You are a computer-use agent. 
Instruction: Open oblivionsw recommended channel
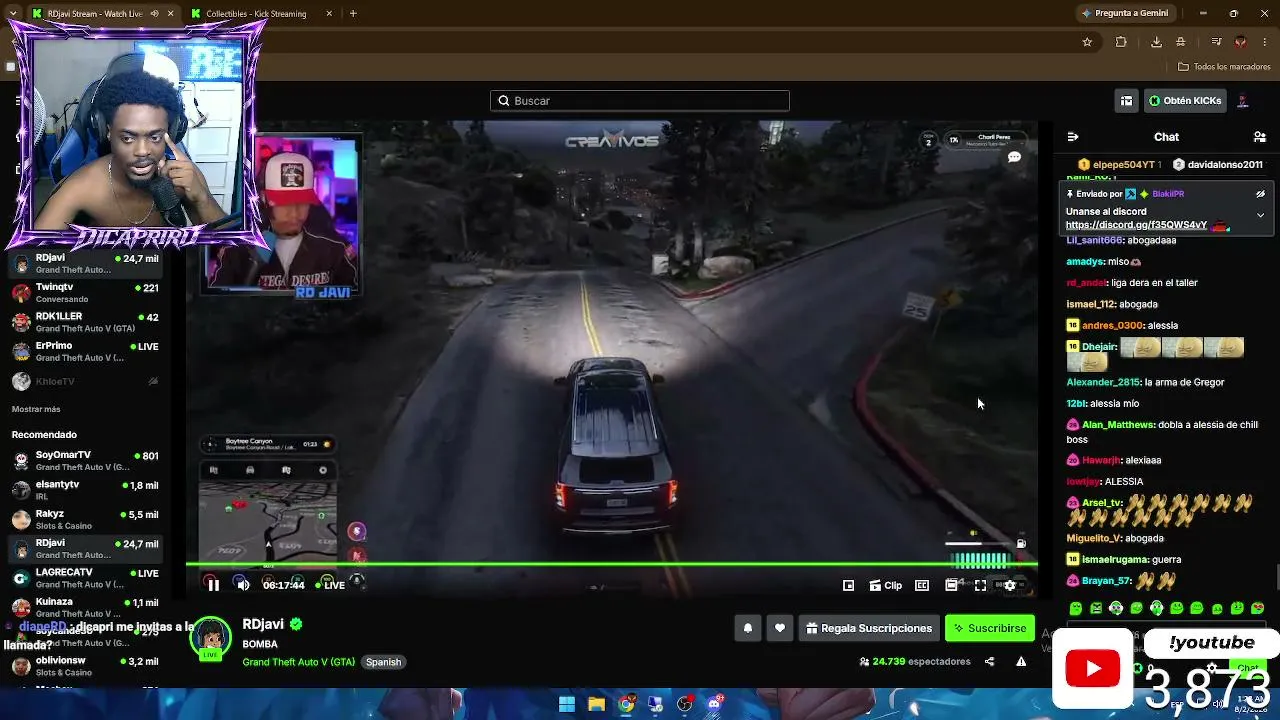pos(85,666)
